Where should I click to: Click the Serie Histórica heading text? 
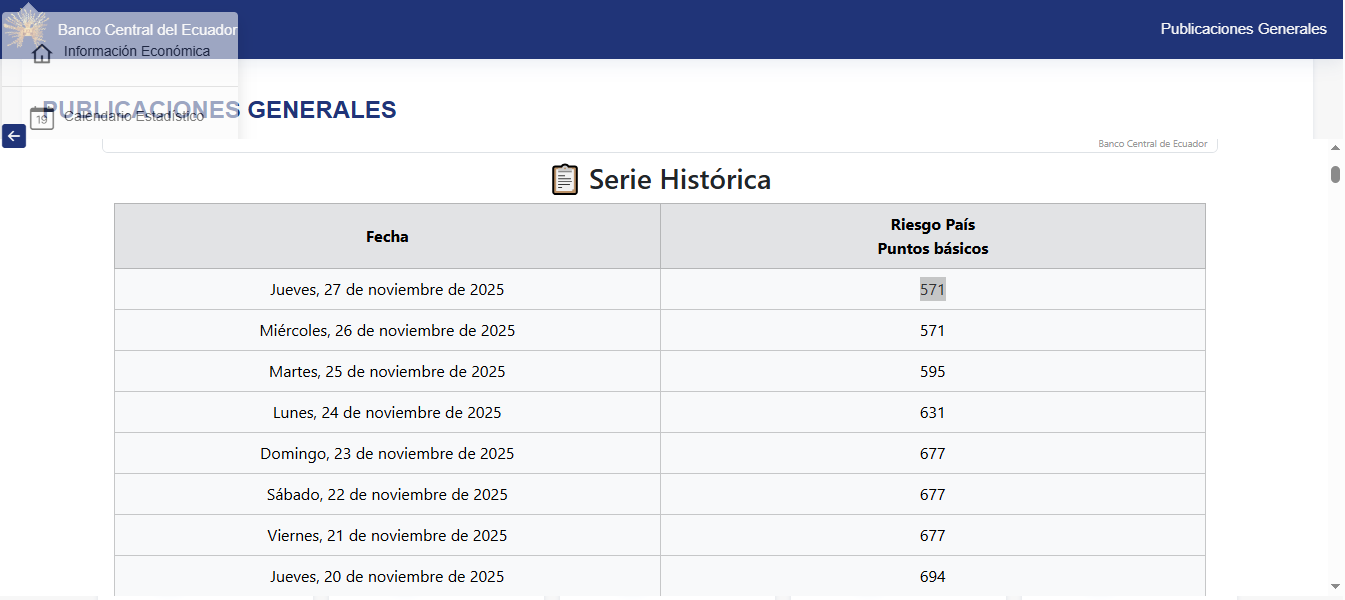(679, 180)
